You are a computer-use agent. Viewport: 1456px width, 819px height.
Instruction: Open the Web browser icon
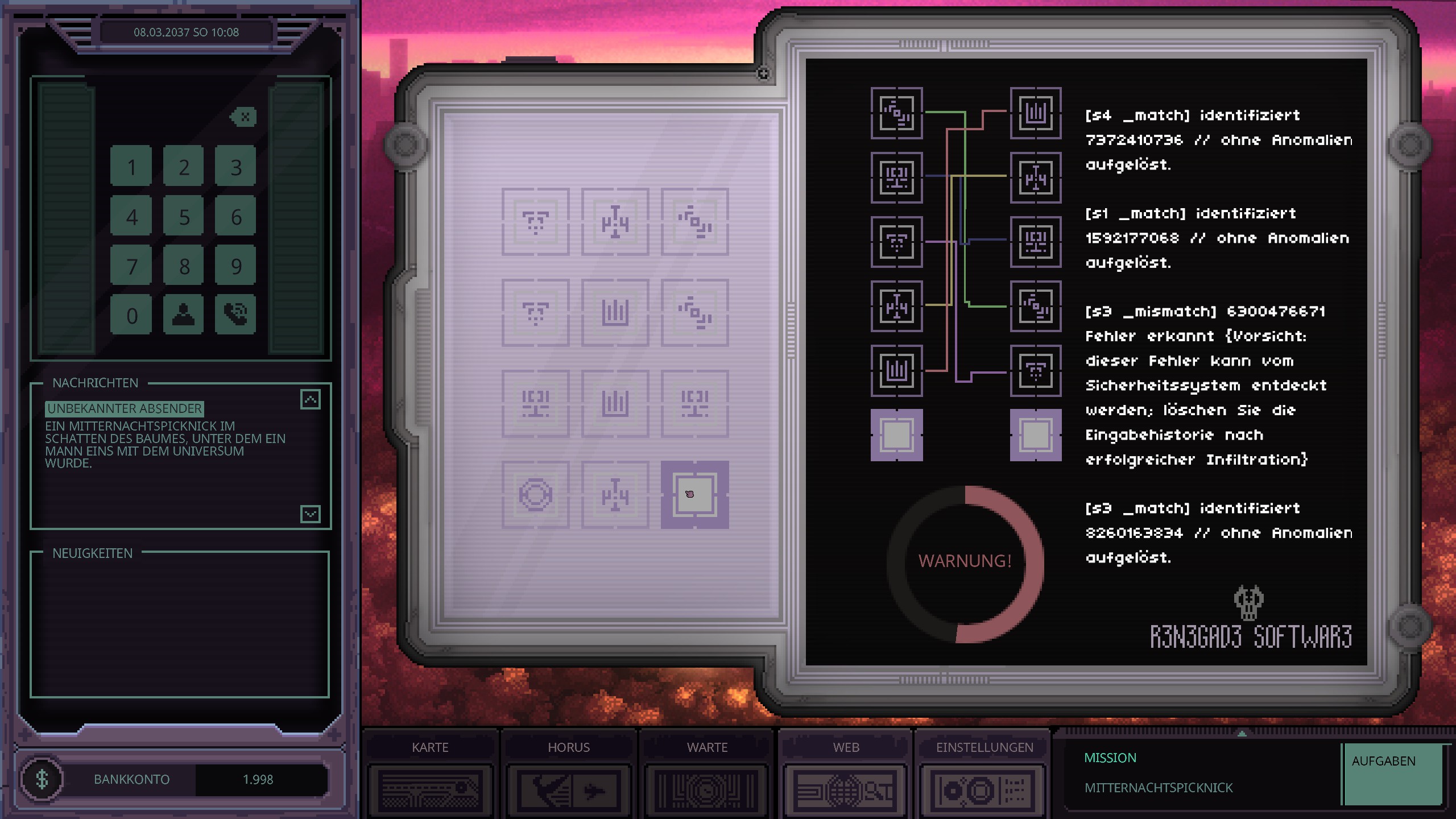(846, 790)
